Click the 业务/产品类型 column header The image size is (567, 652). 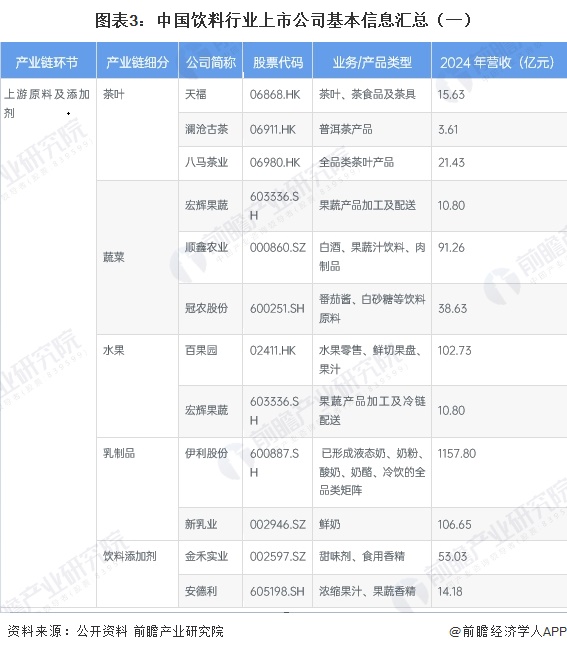tap(372, 61)
